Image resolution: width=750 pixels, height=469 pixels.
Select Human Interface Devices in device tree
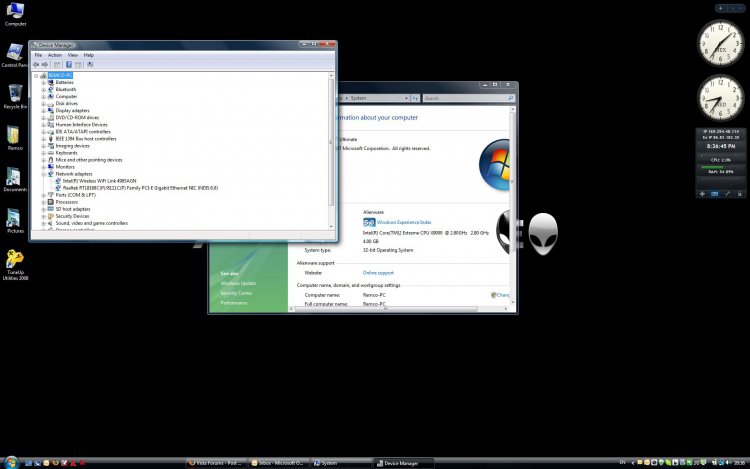click(81, 125)
